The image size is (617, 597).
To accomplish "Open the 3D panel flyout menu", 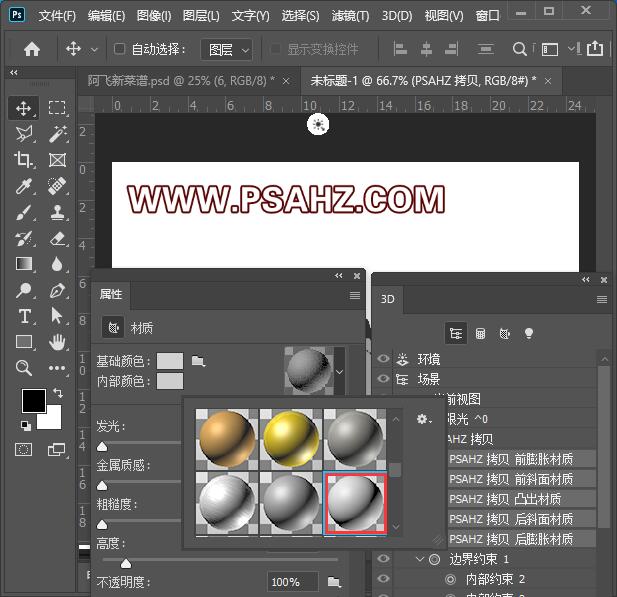I will tap(602, 300).
